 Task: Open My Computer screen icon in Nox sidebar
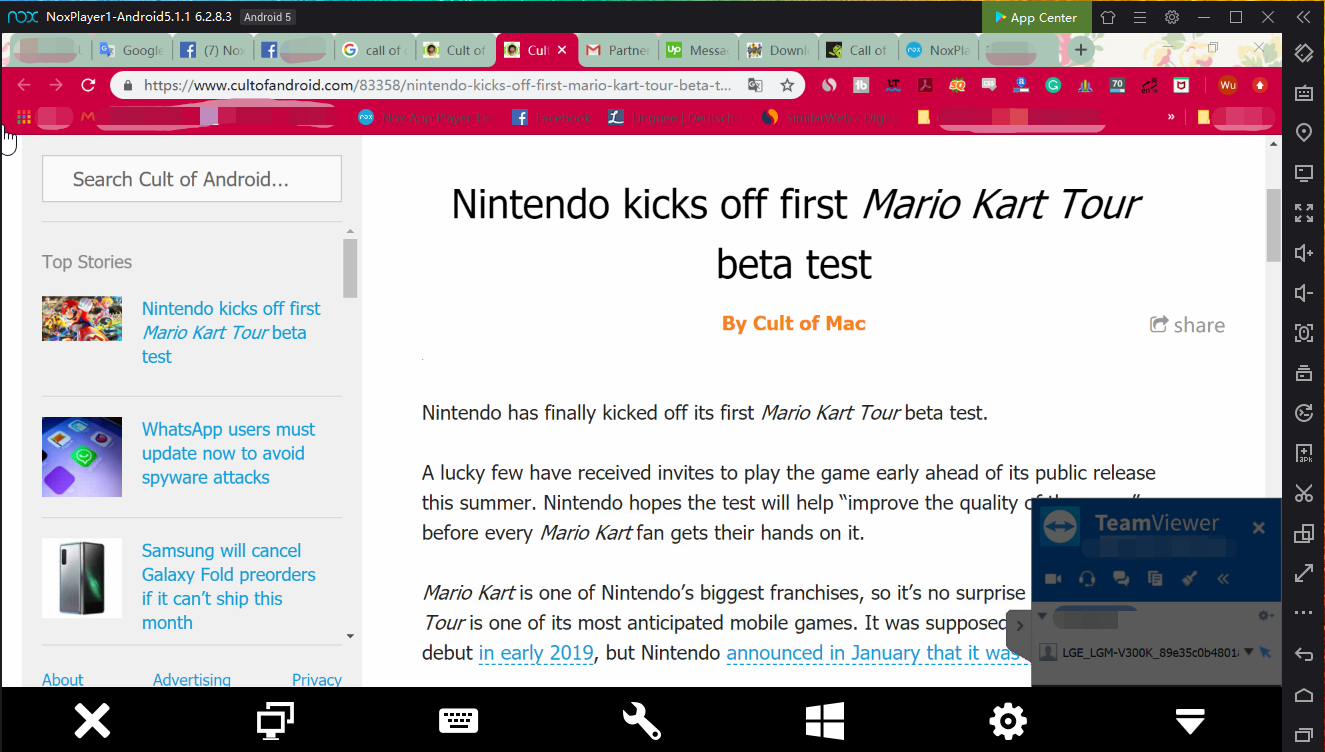pos(1304,173)
